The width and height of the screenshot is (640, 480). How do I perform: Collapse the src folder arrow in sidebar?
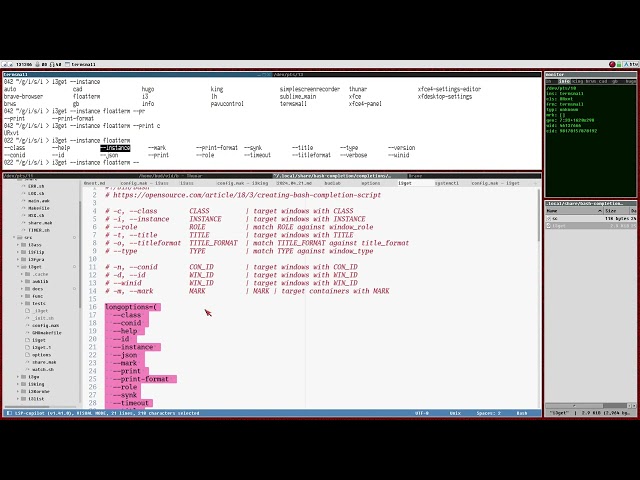click(x=15, y=237)
